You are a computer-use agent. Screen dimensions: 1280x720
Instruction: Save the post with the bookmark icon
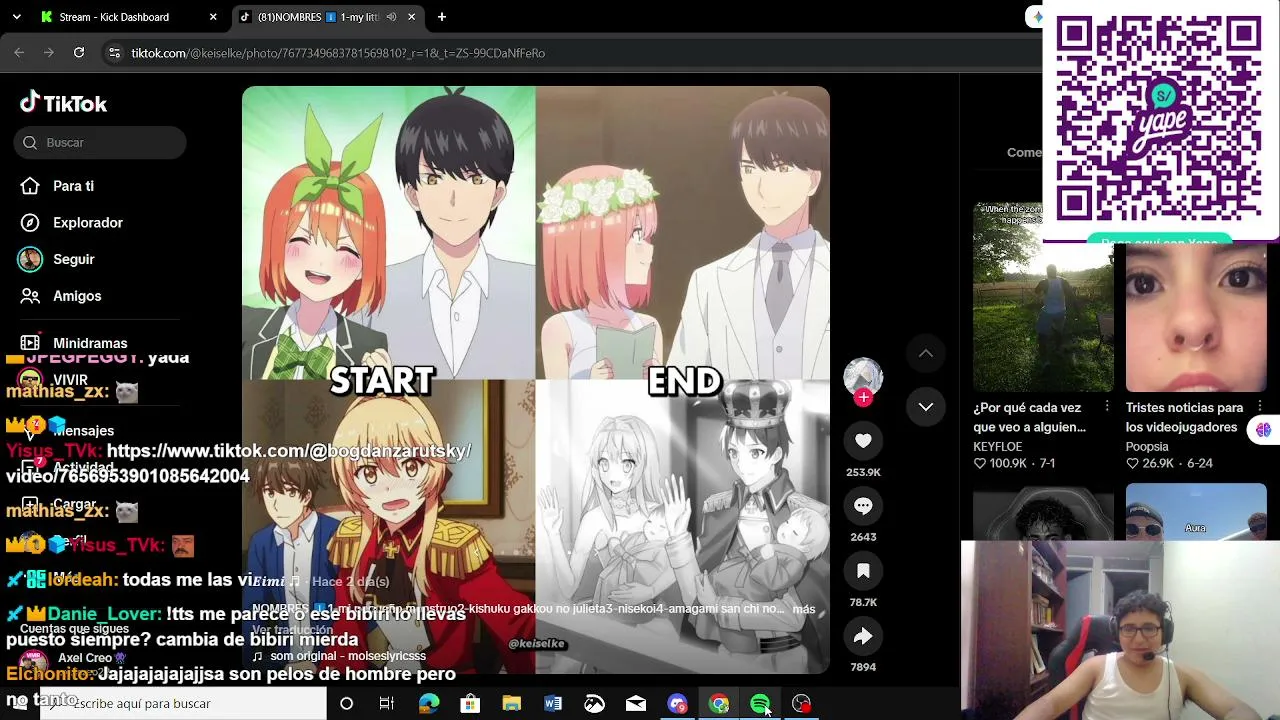click(863, 571)
